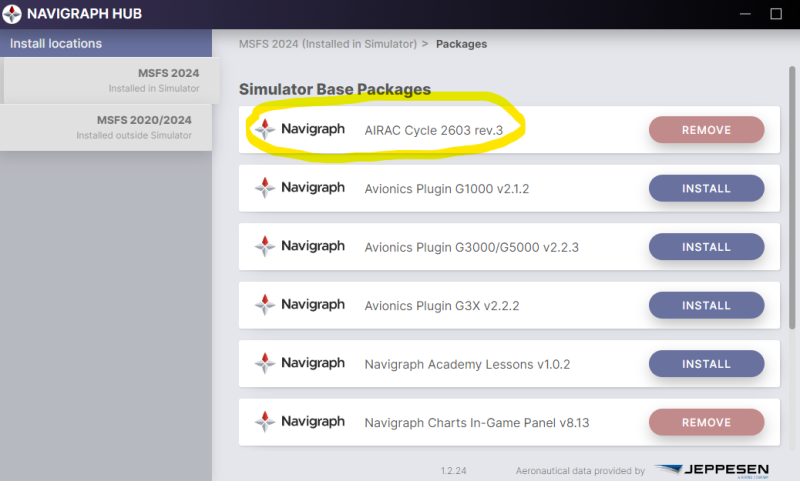The height and width of the screenshot is (481, 800).
Task: Click the Packages breadcrumb item
Action: pyautogui.click(x=461, y=44)
